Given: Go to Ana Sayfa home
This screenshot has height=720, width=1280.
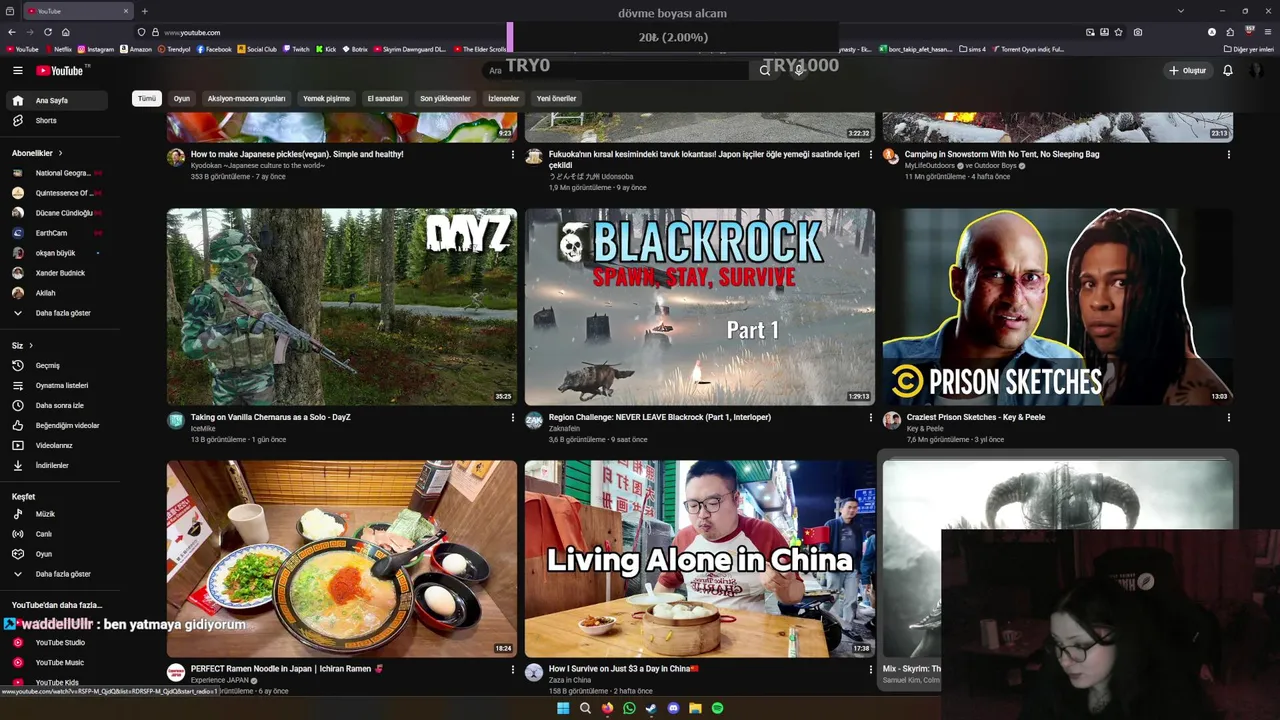Looking at the screenshot, I should pyautogui.click(x=57, y=100).
